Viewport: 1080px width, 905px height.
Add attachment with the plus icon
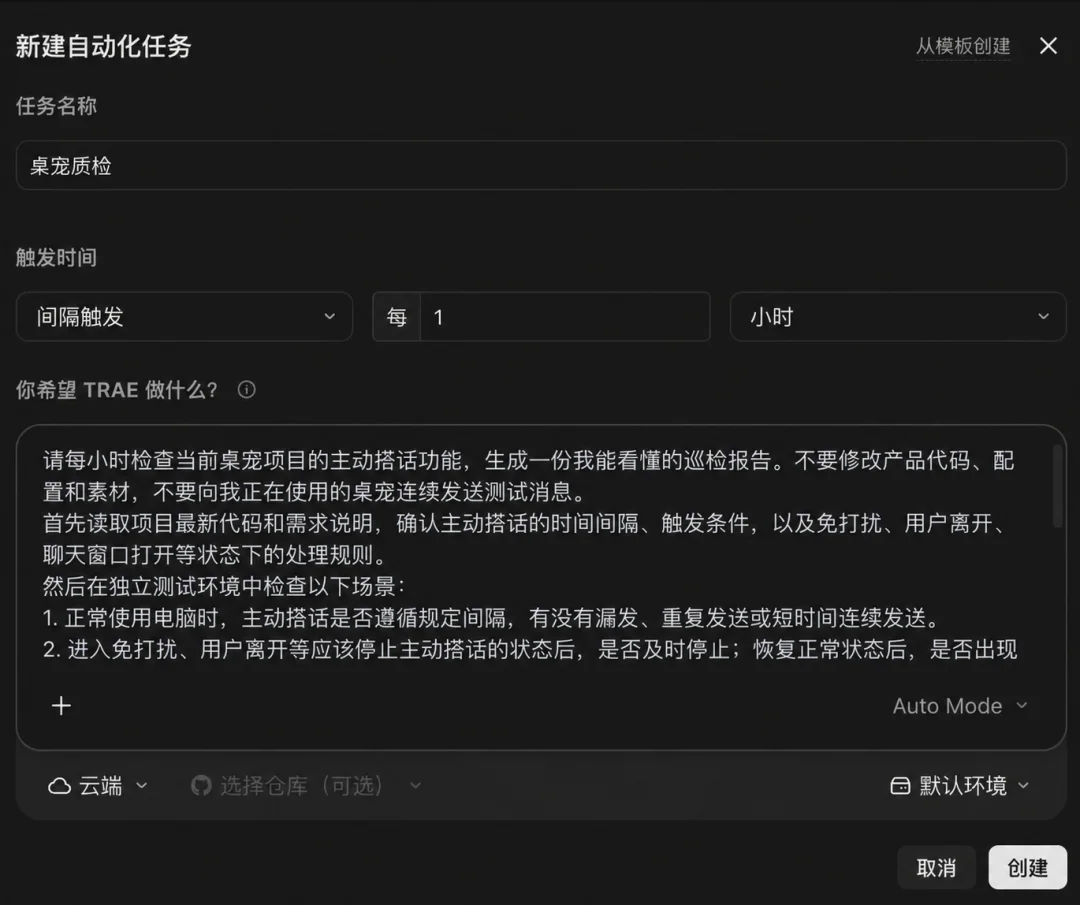click(x=61, y=705)
